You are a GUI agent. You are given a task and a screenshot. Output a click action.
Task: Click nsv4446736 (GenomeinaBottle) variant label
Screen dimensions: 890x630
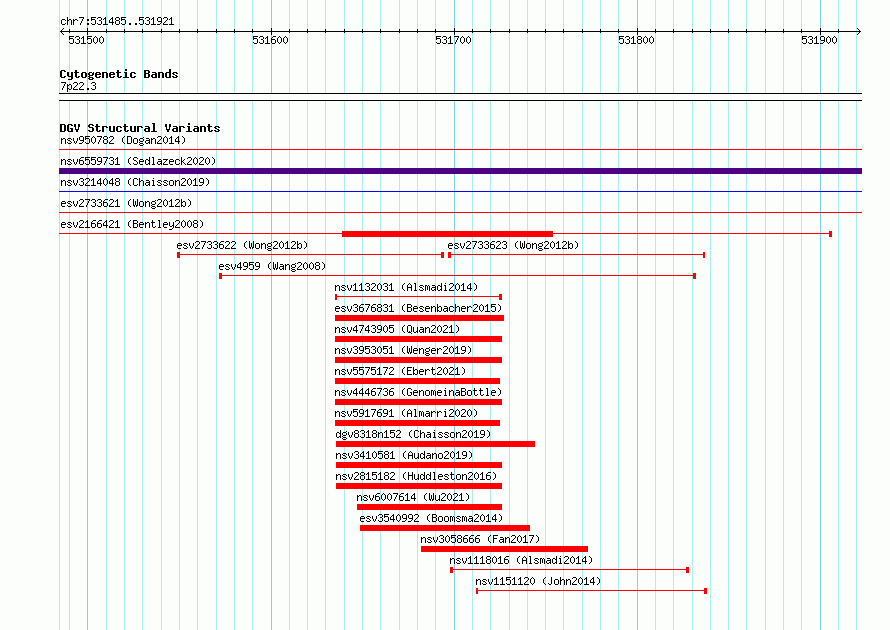click(x=418, y=392)
